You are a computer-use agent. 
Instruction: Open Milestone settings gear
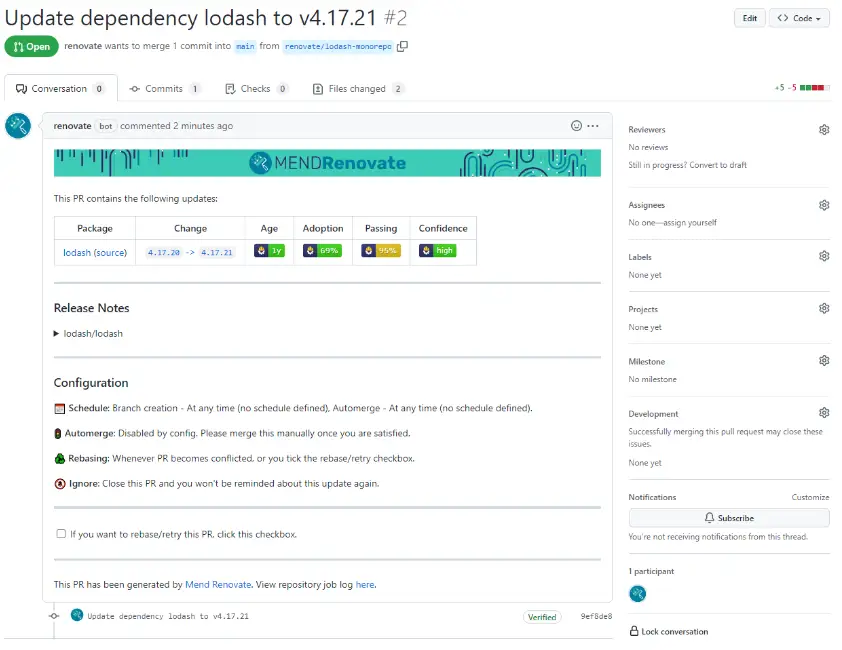point(824,360)
